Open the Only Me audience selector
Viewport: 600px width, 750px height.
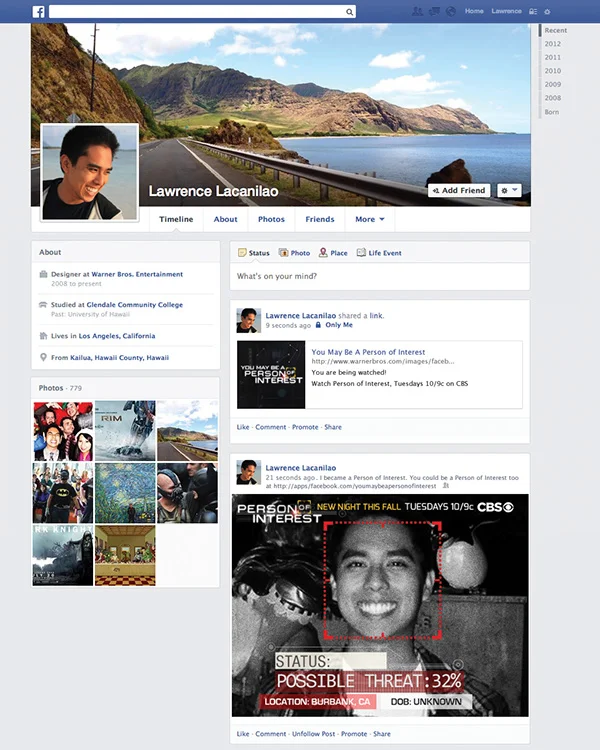(x=334, y=325)
